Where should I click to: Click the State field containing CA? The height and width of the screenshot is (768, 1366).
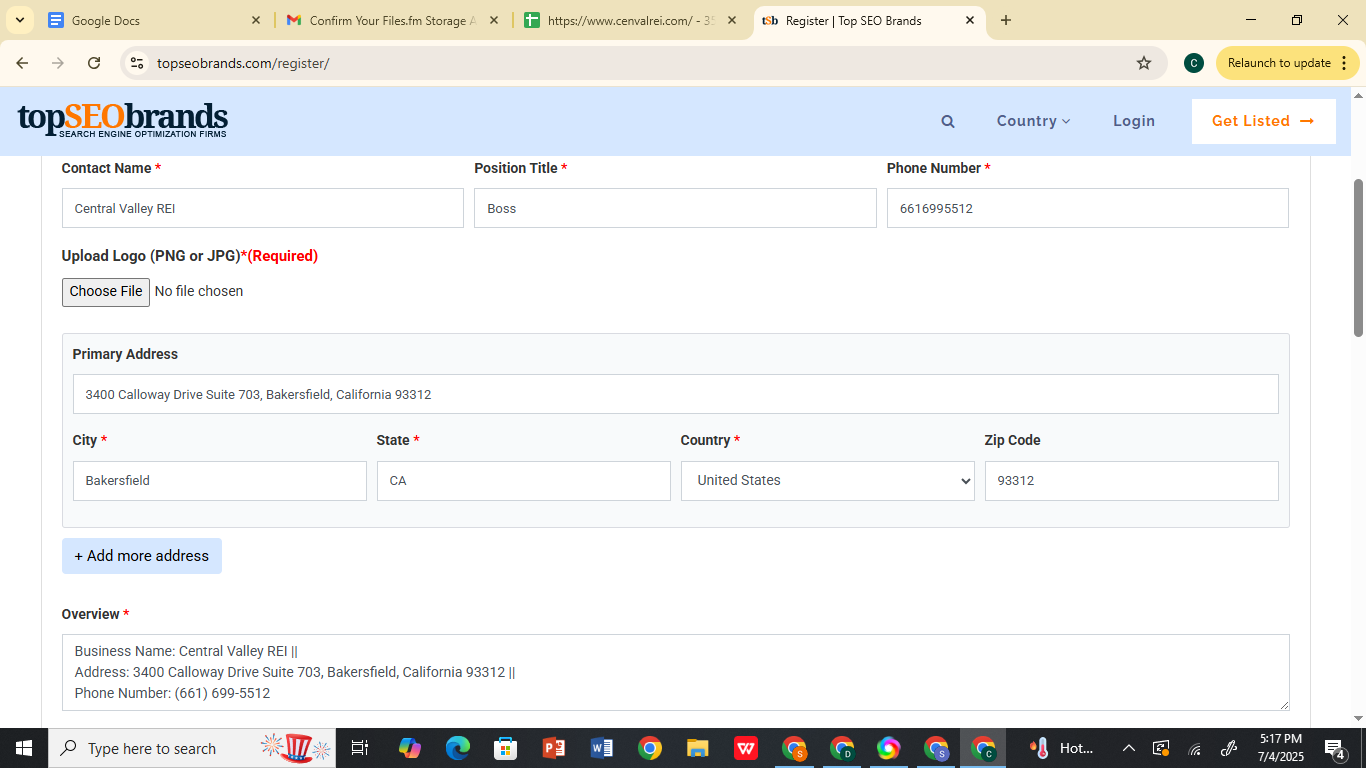(x=524, y=481)
